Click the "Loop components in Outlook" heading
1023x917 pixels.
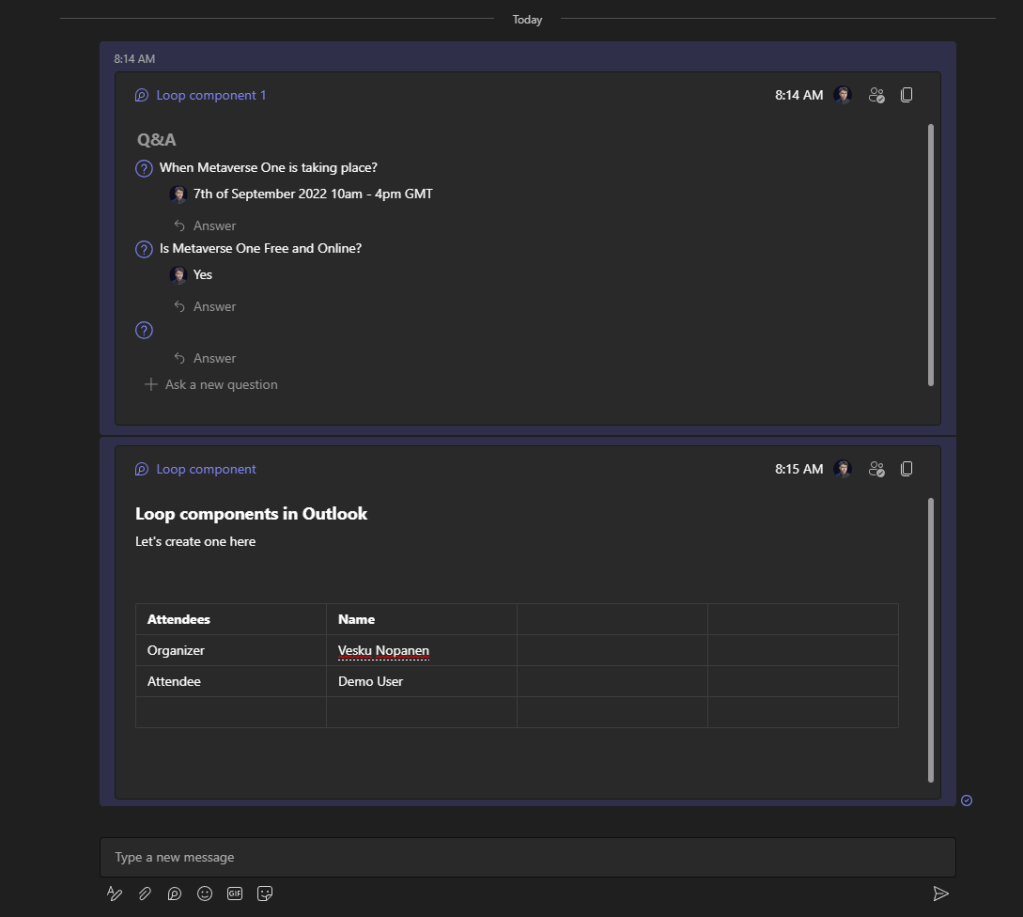(251, 514)
